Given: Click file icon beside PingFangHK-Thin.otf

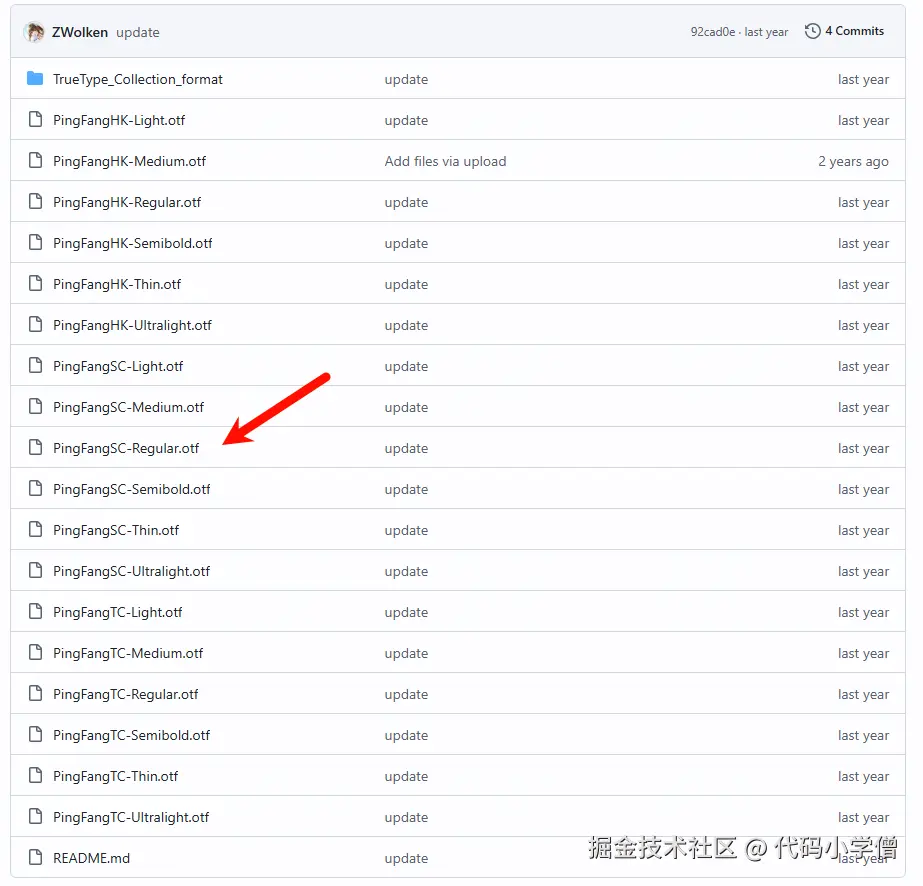Looking at the screenshot, I should pyautogui.click(x=35, y=283).
